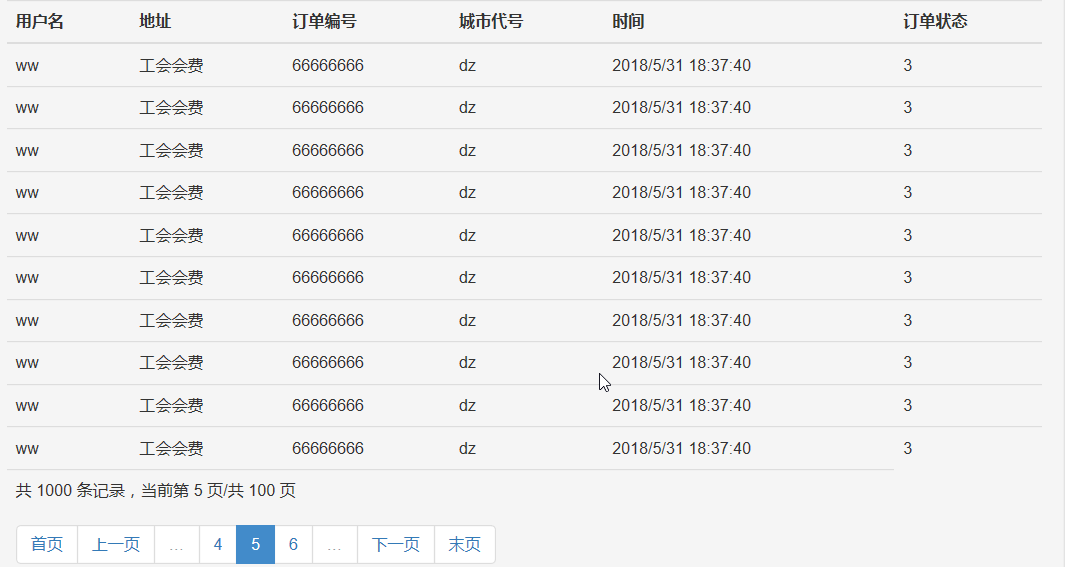Click the 订单编号 column header

324,22
